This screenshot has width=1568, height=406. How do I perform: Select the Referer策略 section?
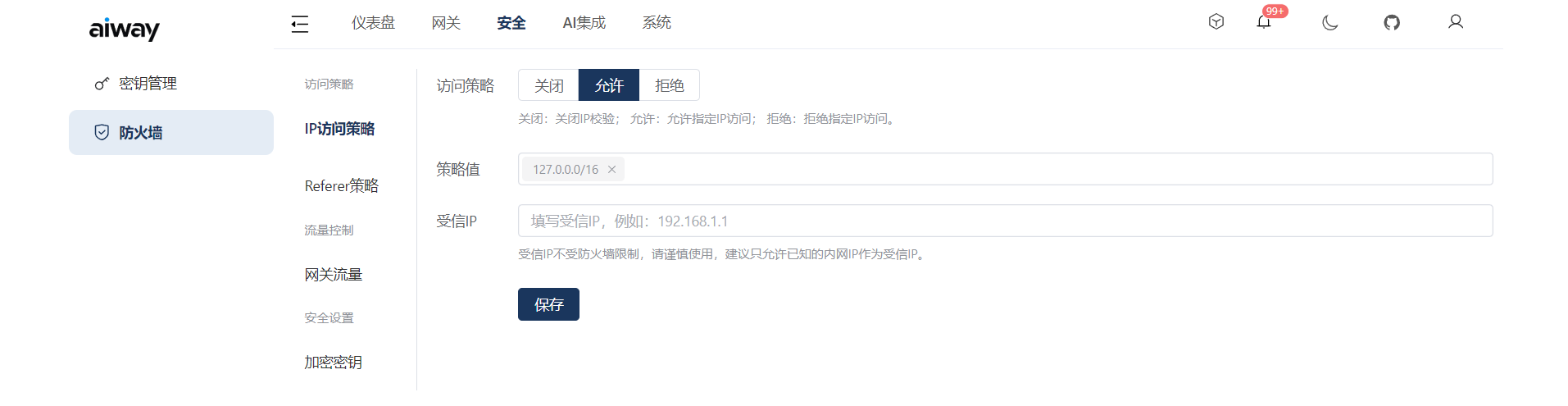pyautogui.click(x=342, y=186)
